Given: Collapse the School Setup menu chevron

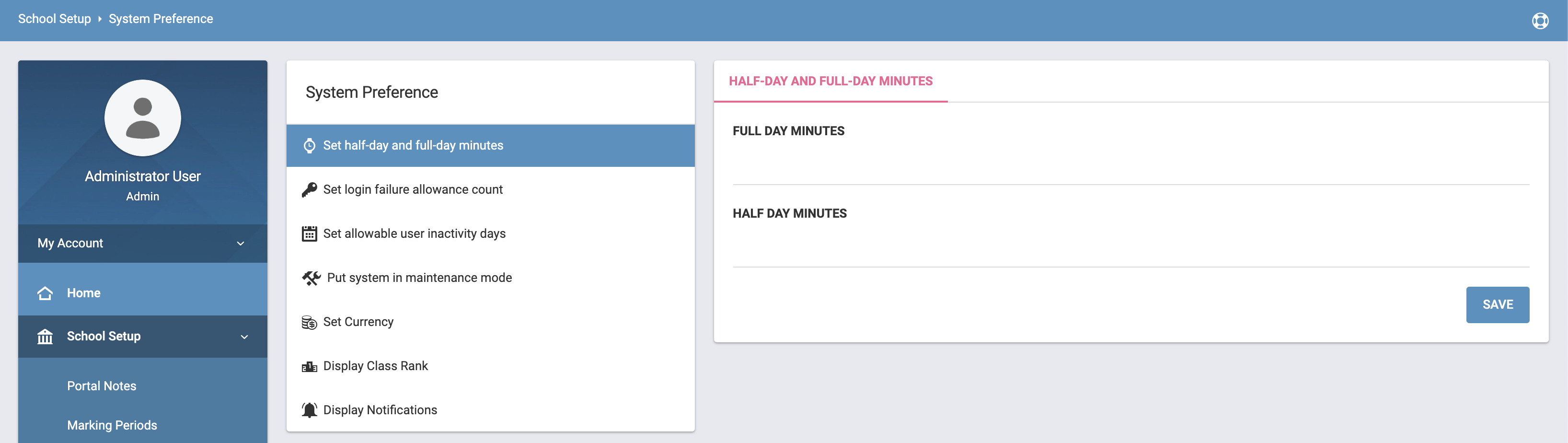Looking at the screenshot, I should [244, 337].
